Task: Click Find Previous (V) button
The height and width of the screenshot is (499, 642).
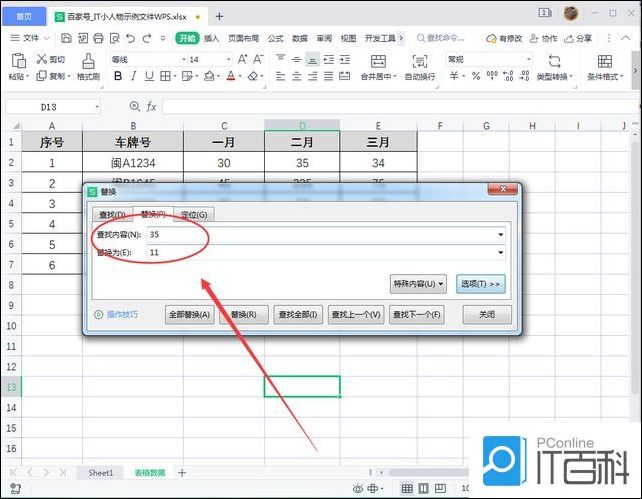Action: click(356, 314)
